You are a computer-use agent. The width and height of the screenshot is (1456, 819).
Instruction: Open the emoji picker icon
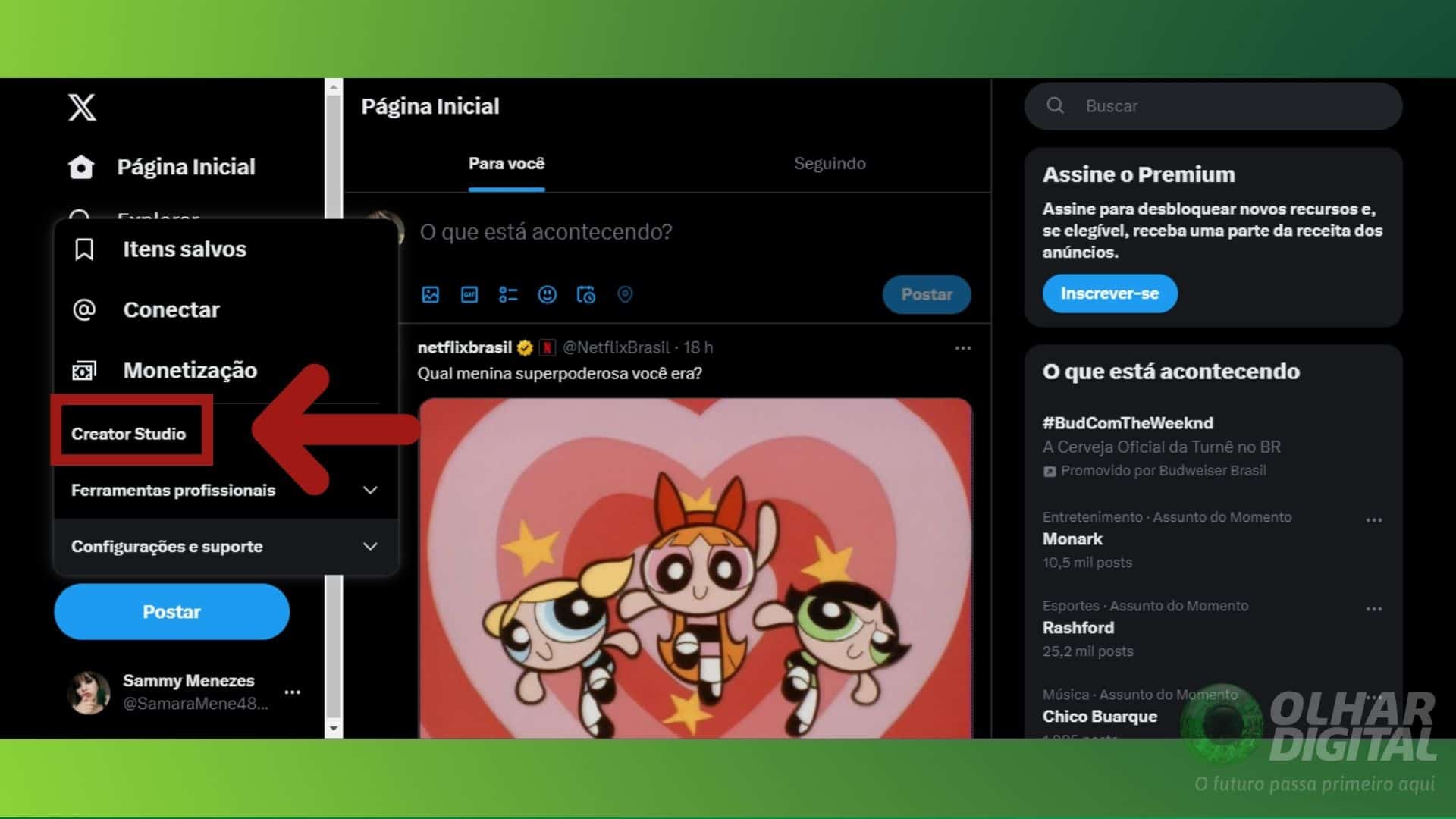click(547, 294)
